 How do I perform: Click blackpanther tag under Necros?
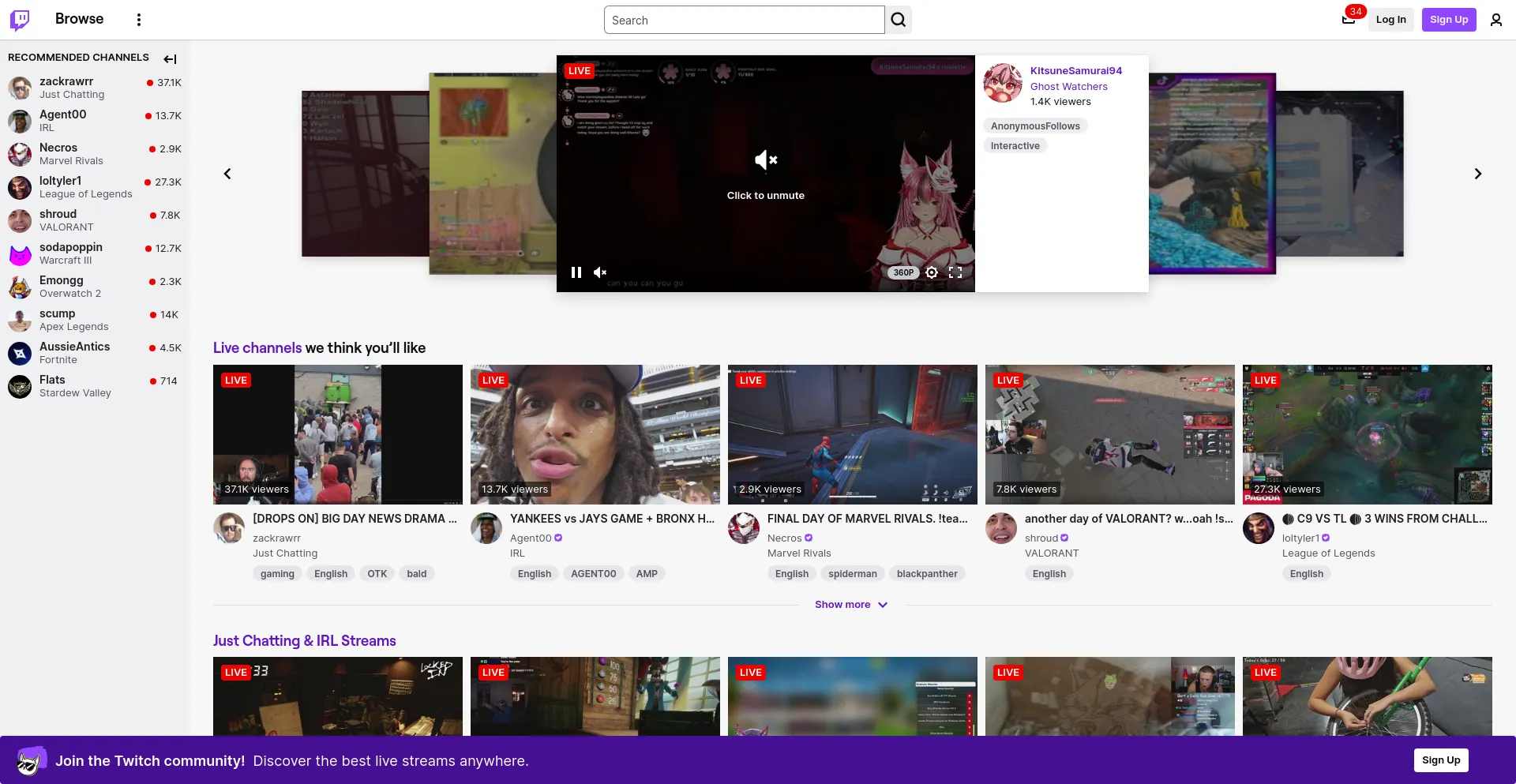[x=927, y=574]
